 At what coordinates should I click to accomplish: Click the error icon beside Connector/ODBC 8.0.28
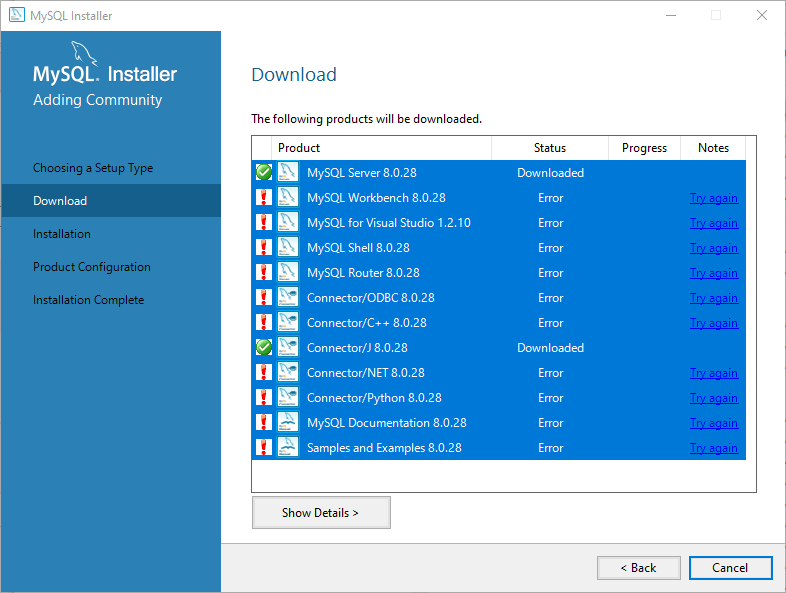[264, 298]
